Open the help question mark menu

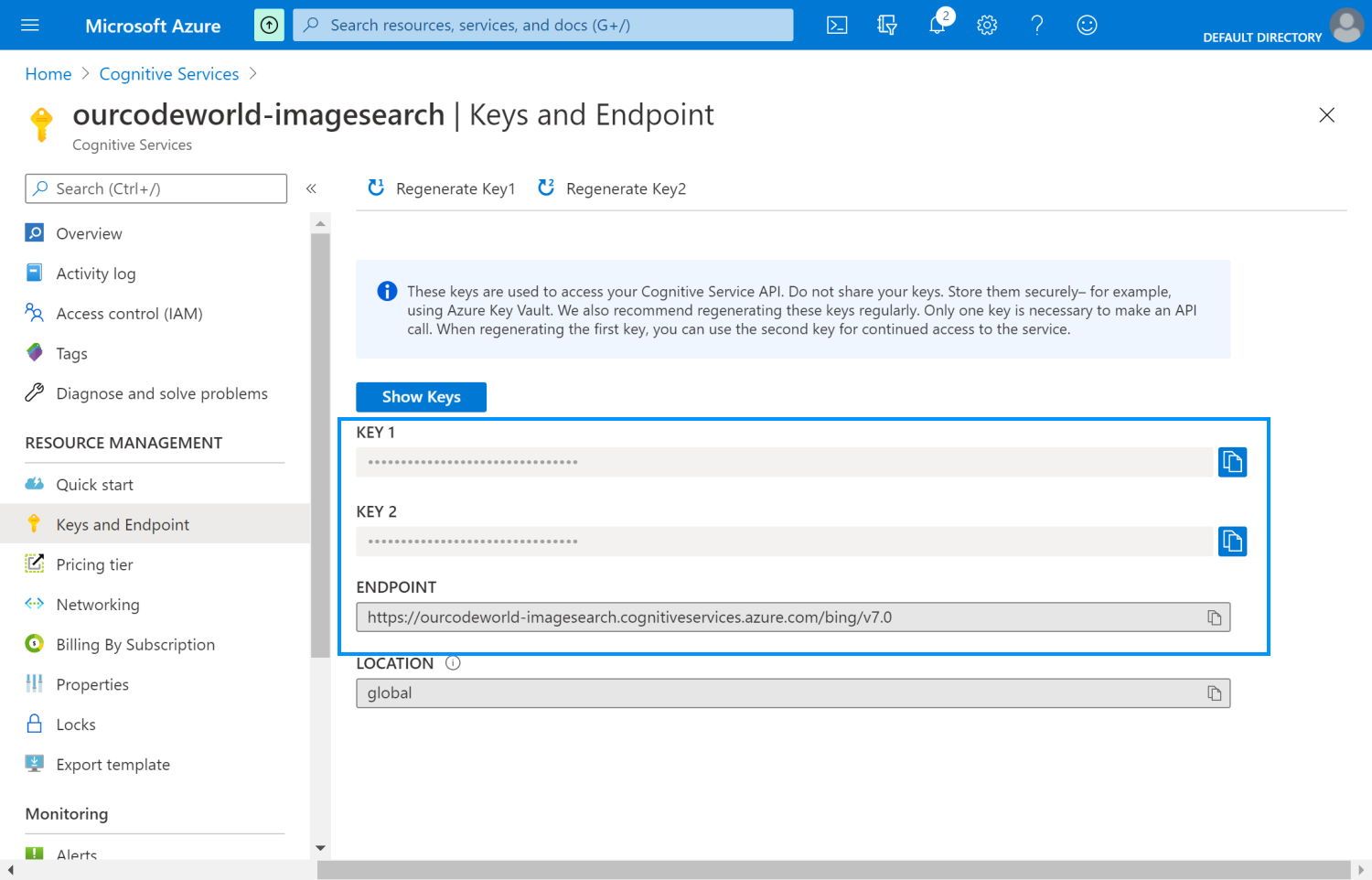1036,25
